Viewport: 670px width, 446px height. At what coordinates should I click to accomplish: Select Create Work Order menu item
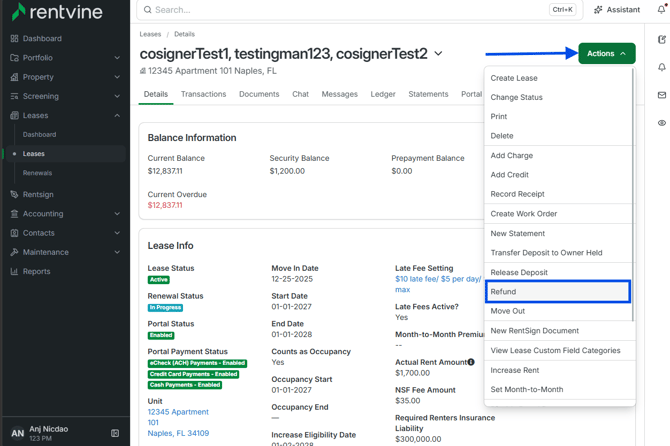tap(558, 214)
